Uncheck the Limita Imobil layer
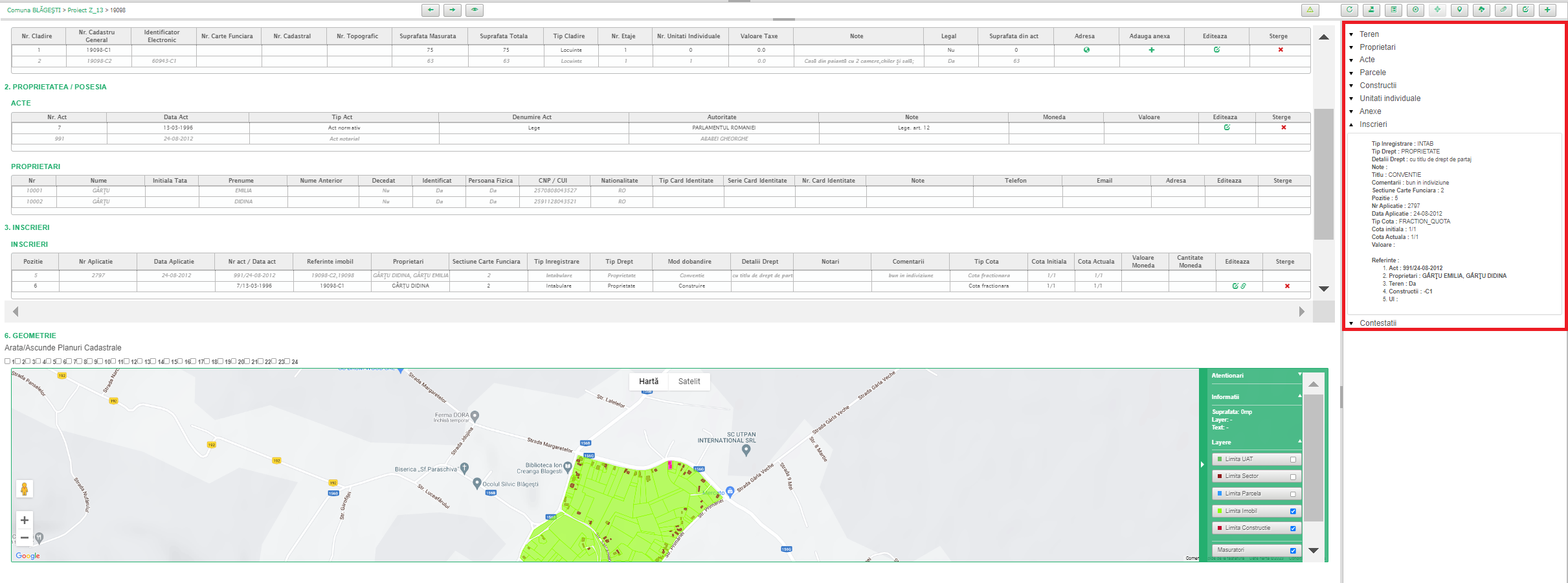1568x583 pixels. point(1293,511)
